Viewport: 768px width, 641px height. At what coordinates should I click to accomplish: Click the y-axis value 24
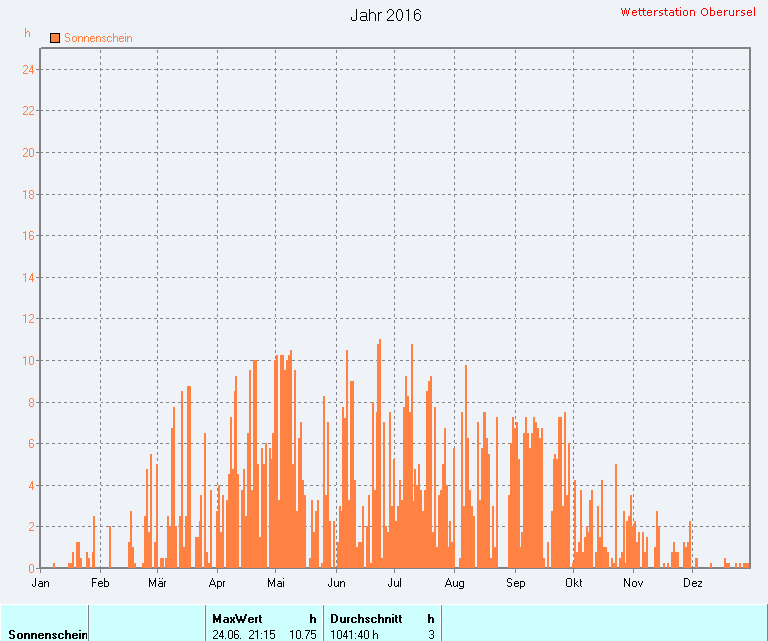pyautogui.click(x=28, y=70)
